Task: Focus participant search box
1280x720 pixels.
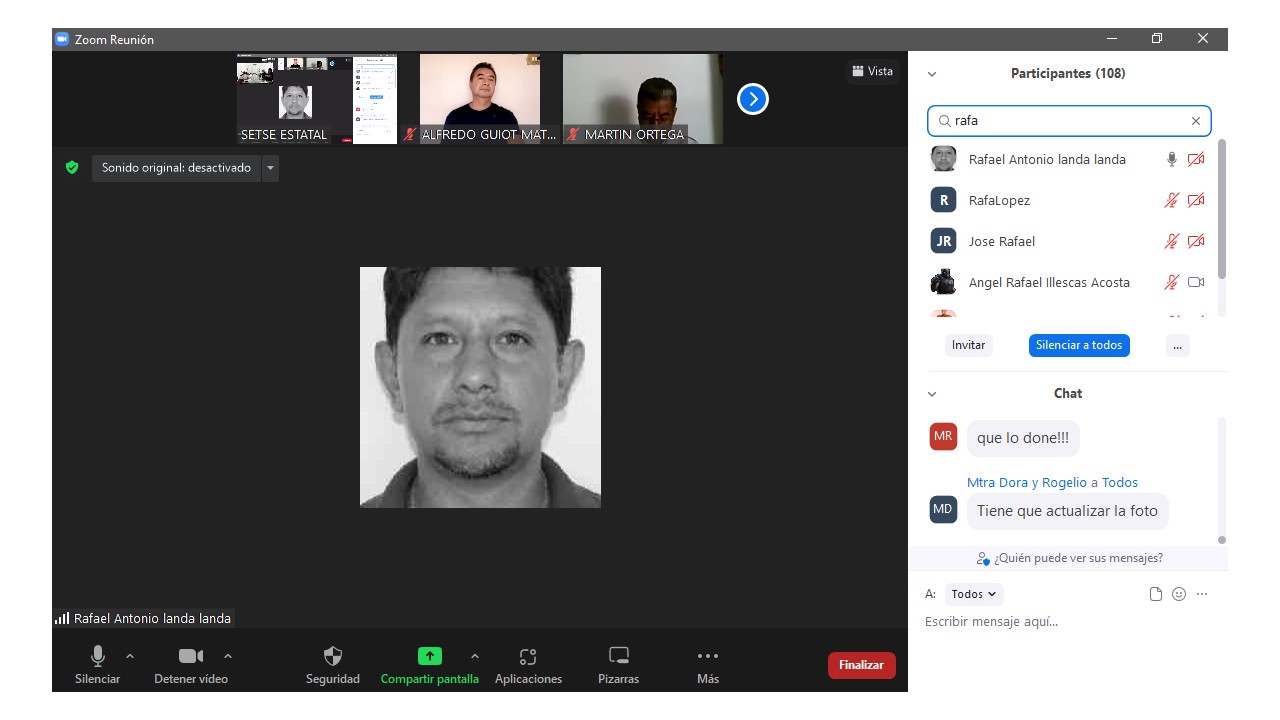Action: coord(1069,121)
